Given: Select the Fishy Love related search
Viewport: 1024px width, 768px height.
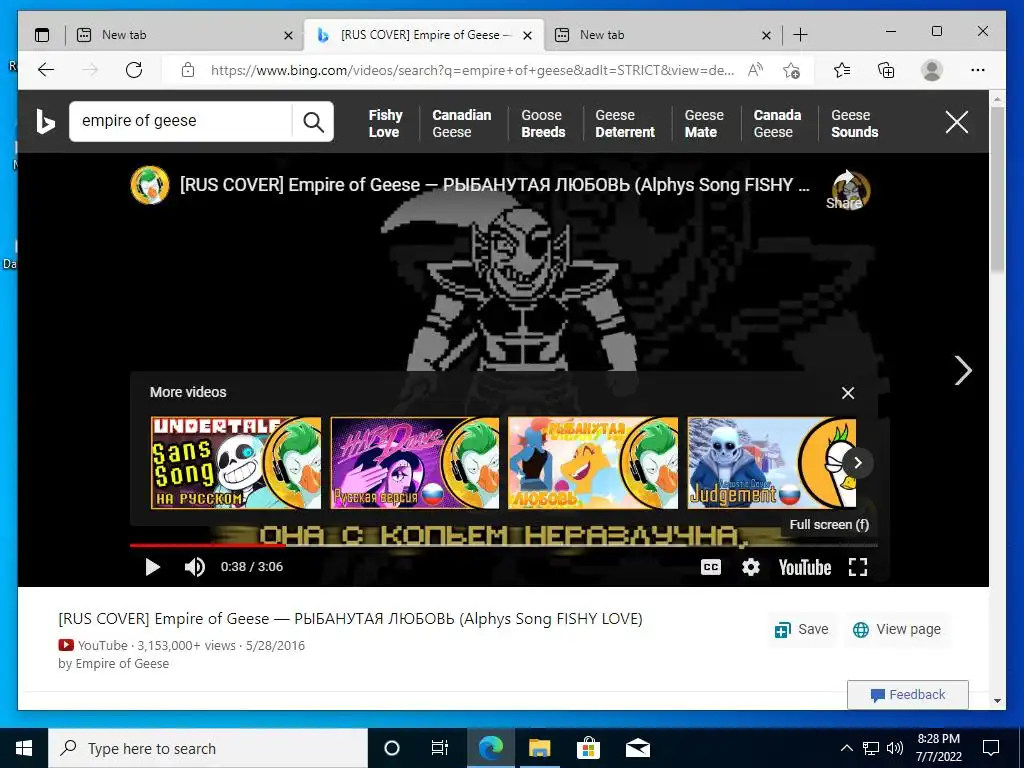Looking at the screenshot, I should point(385,123).
